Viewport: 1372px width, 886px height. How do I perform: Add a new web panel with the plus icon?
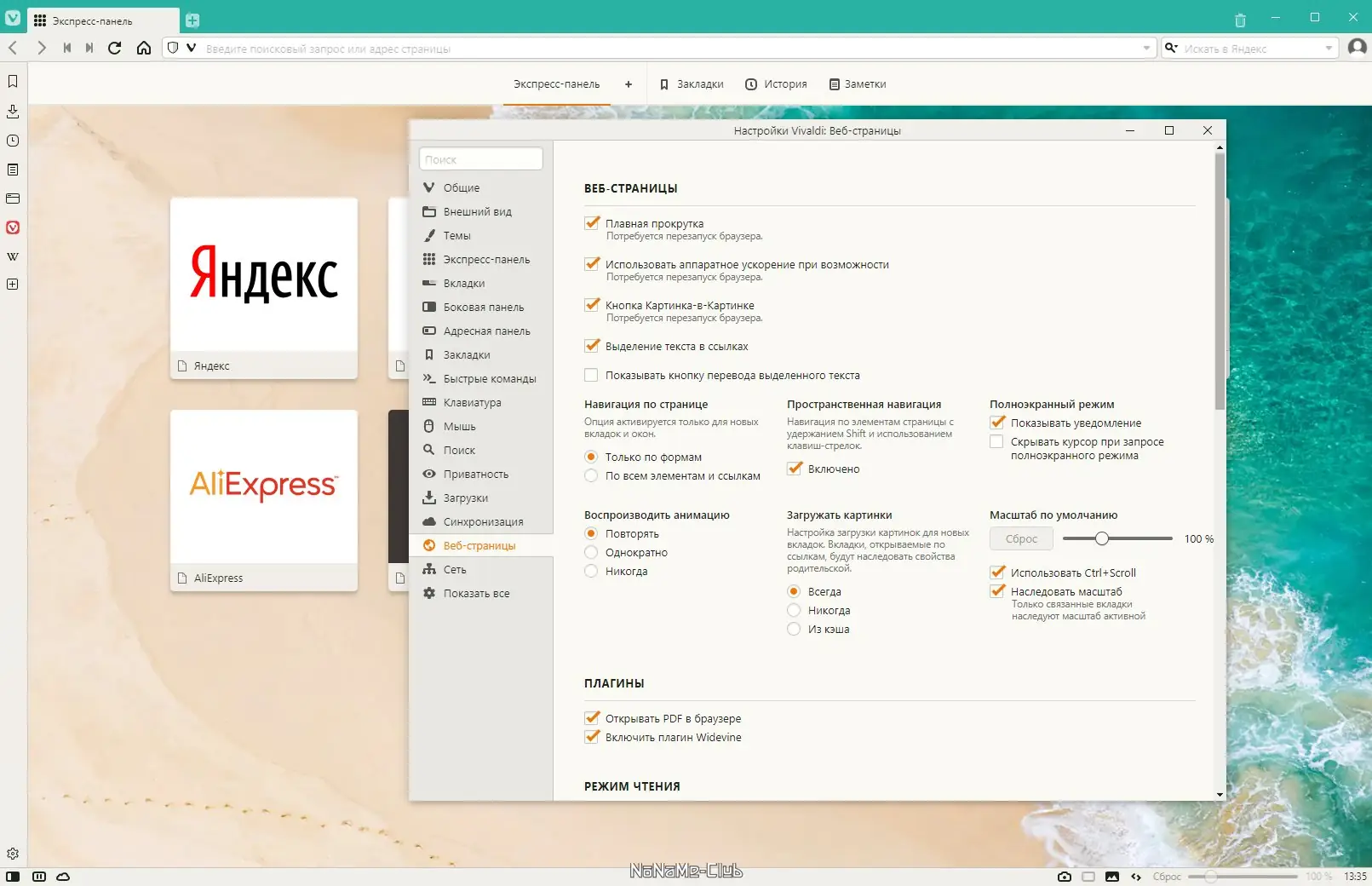pos(12,285)
